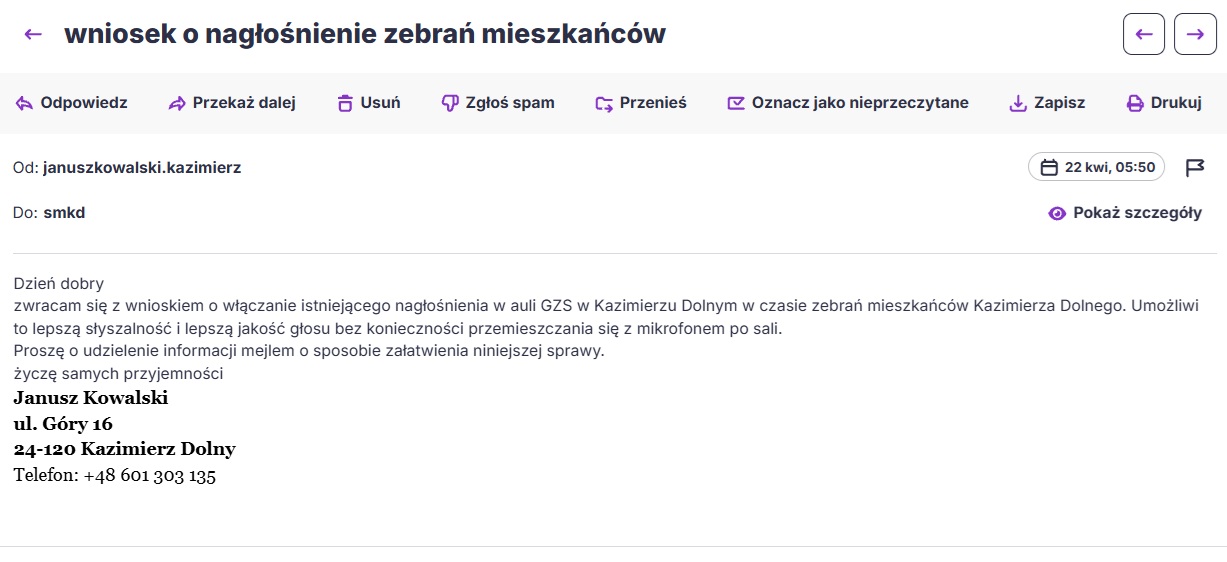Click the date chip 22 kwi, 05:50
This screenshot has height=562, width=1227.
[x=1096, y=167]
